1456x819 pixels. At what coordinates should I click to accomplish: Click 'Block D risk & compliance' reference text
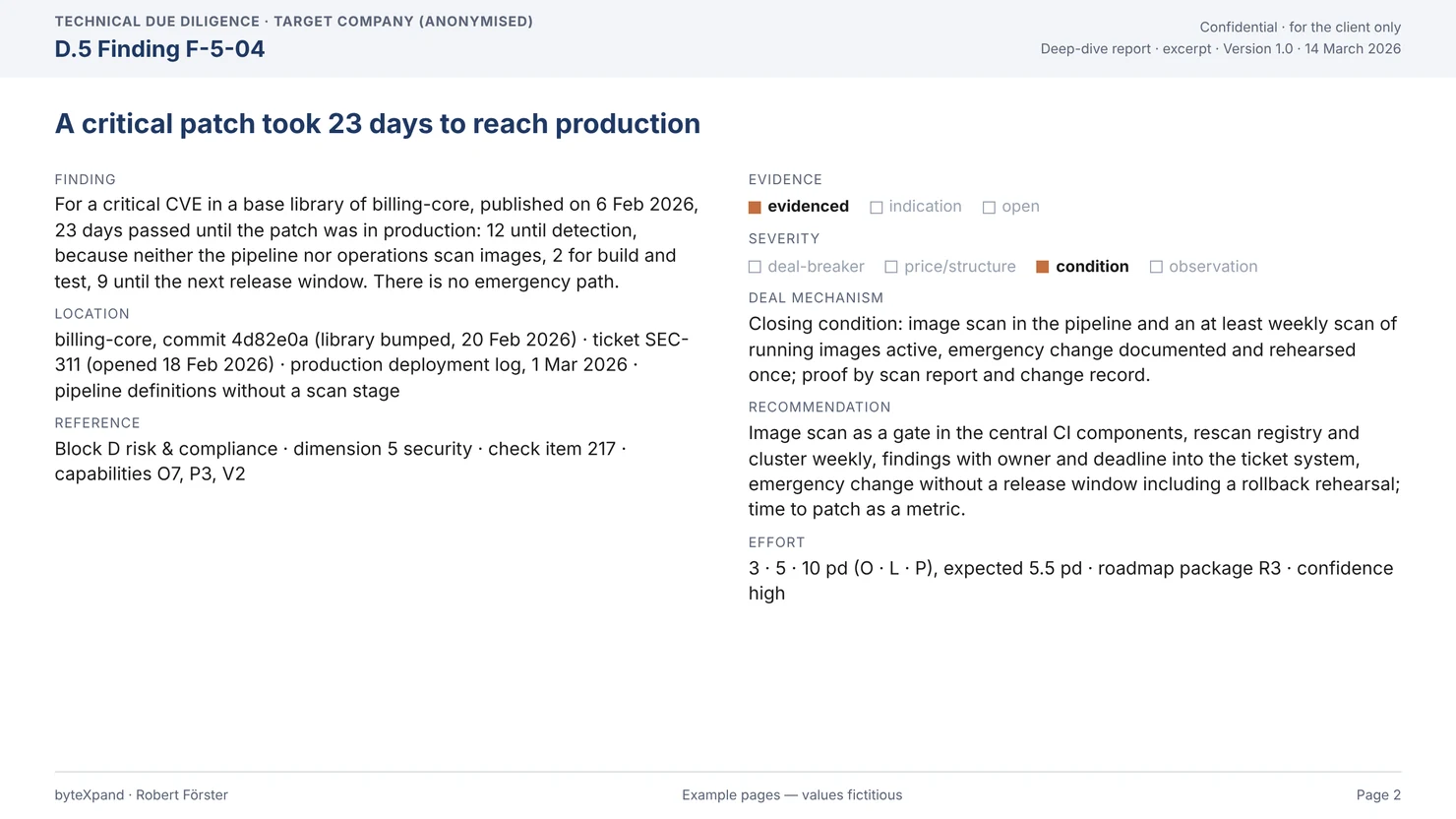click(x=166, y=449)
